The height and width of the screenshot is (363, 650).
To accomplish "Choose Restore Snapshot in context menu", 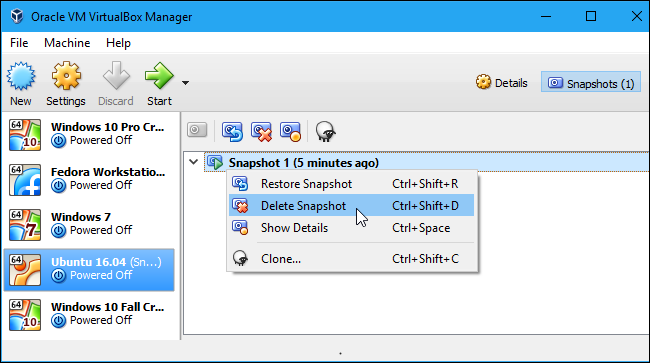I will point(352,184).
